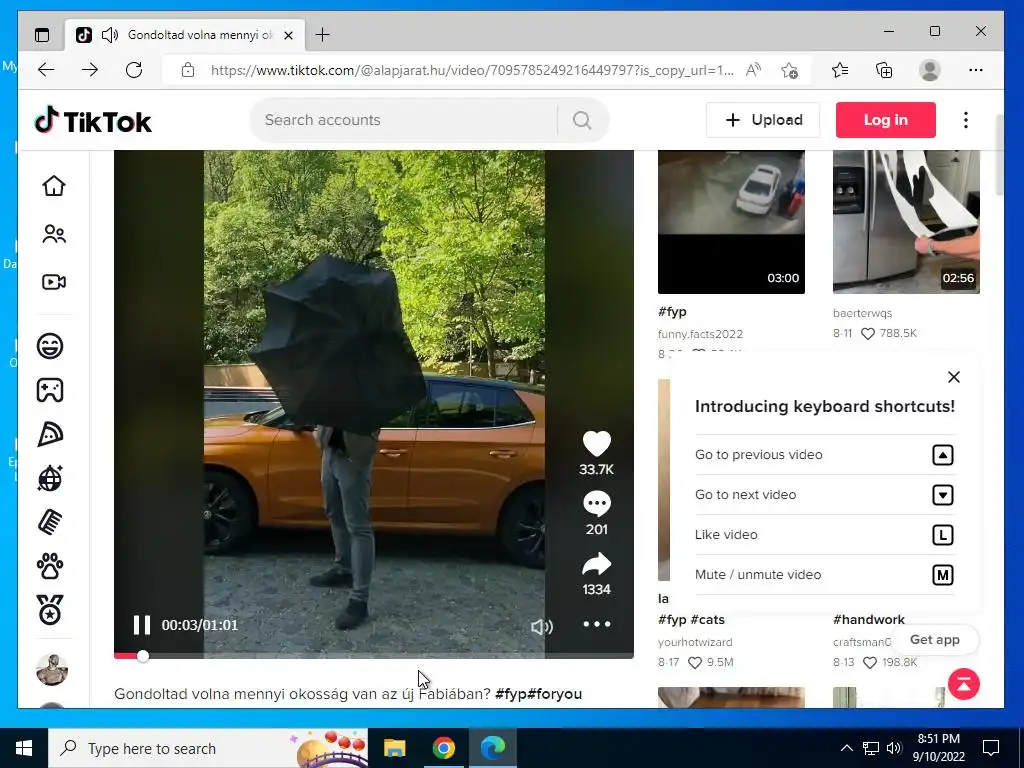Click the Get app button

(935, 640)
